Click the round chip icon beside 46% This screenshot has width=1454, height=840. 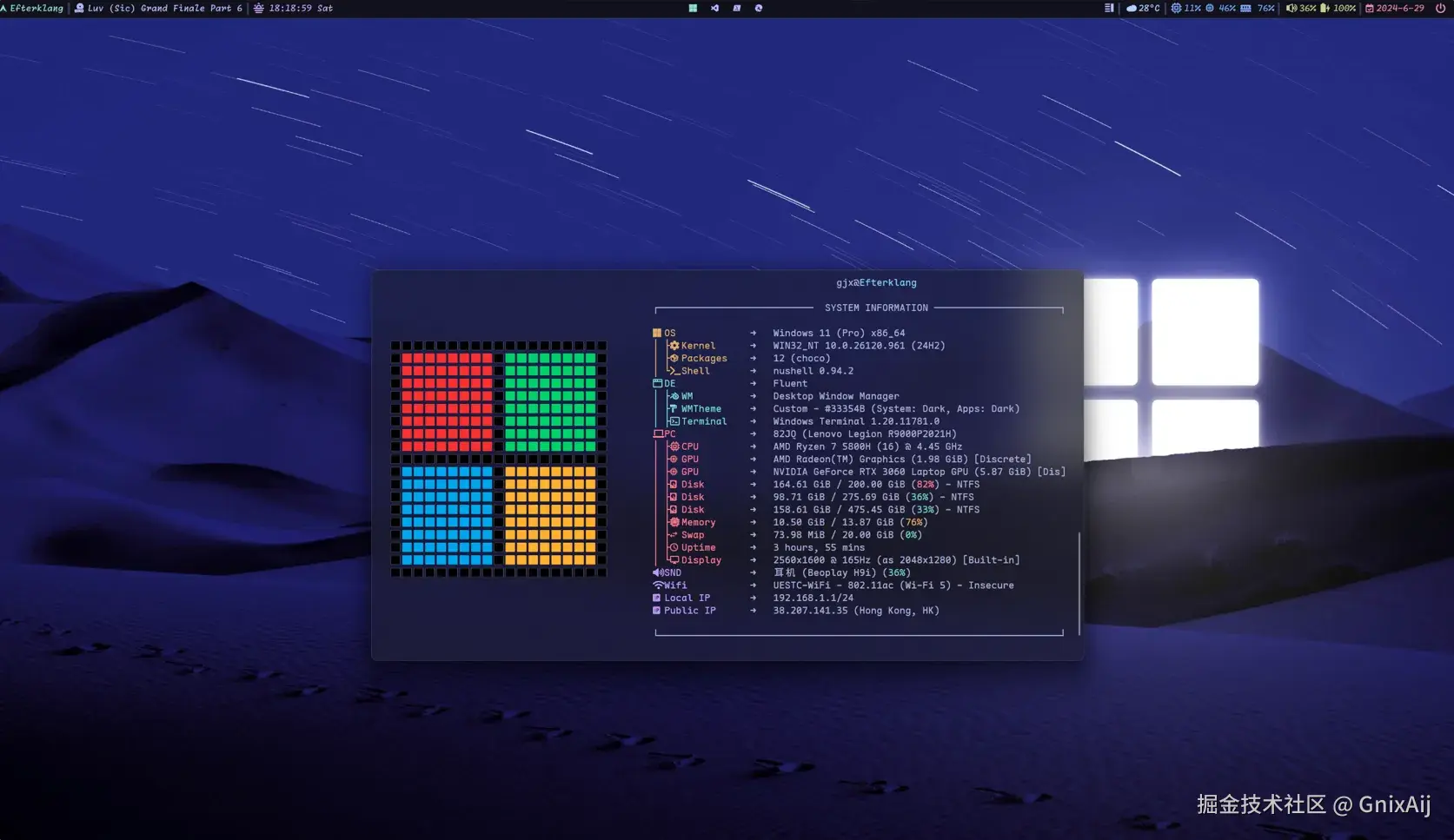point(1210,8)
